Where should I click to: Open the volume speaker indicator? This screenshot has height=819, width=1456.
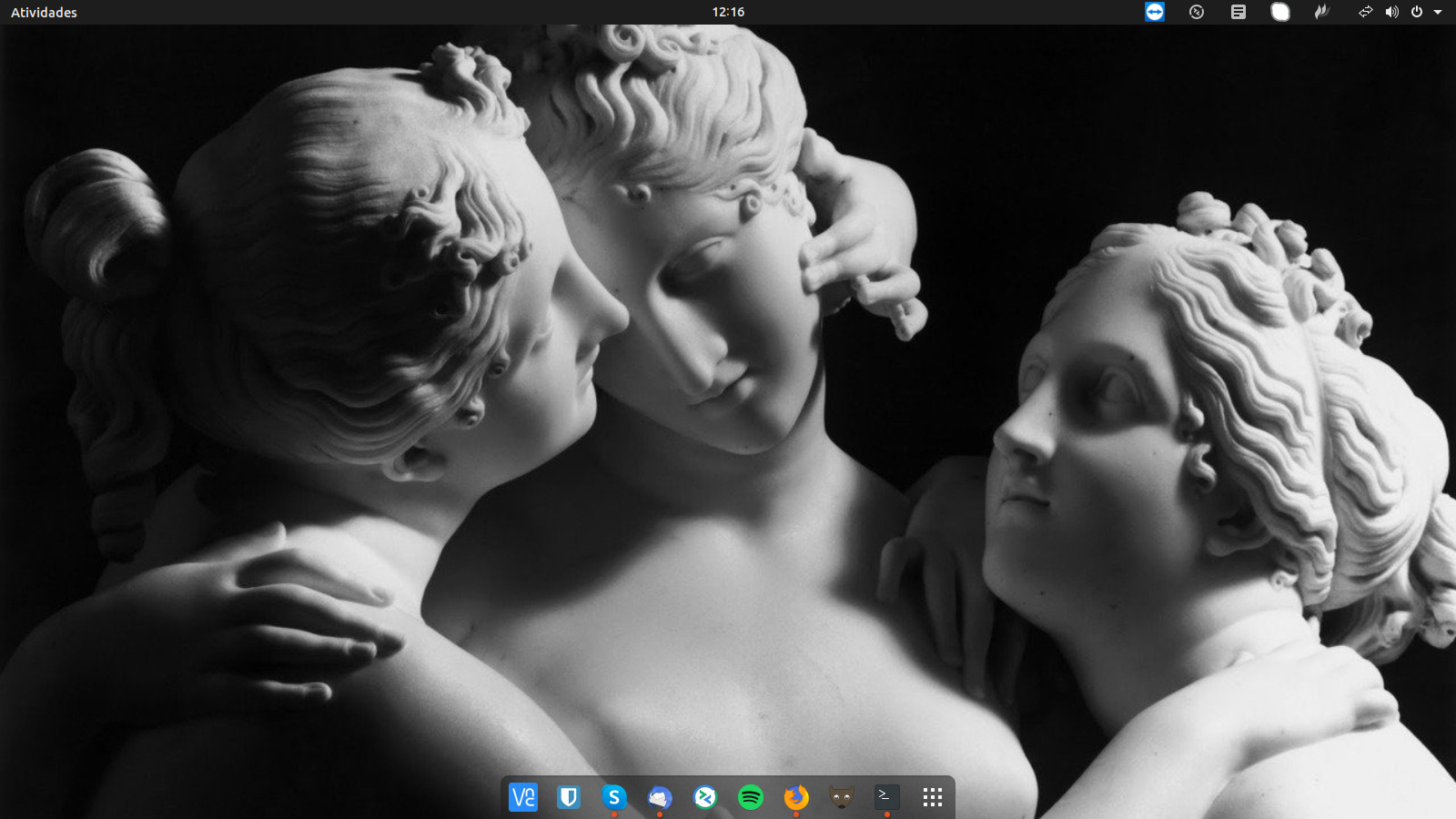point(1392,12)
